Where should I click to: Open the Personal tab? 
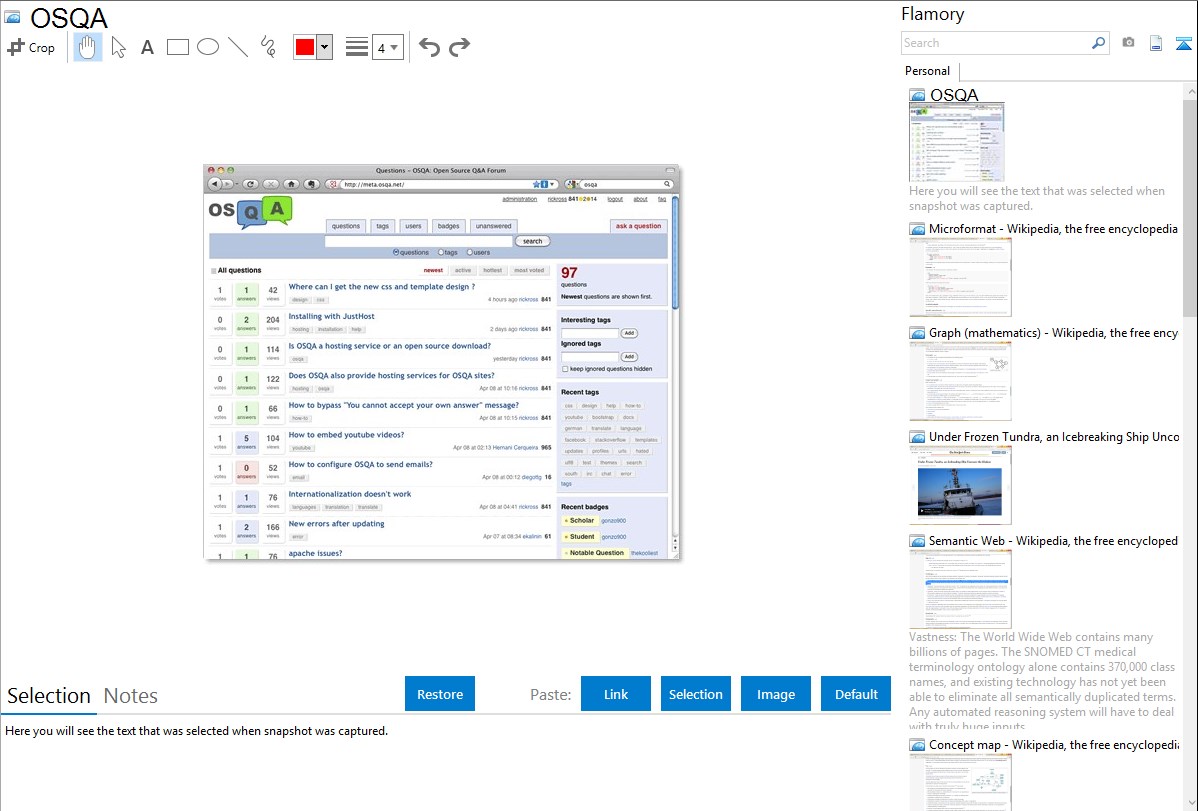click(928, 71)
